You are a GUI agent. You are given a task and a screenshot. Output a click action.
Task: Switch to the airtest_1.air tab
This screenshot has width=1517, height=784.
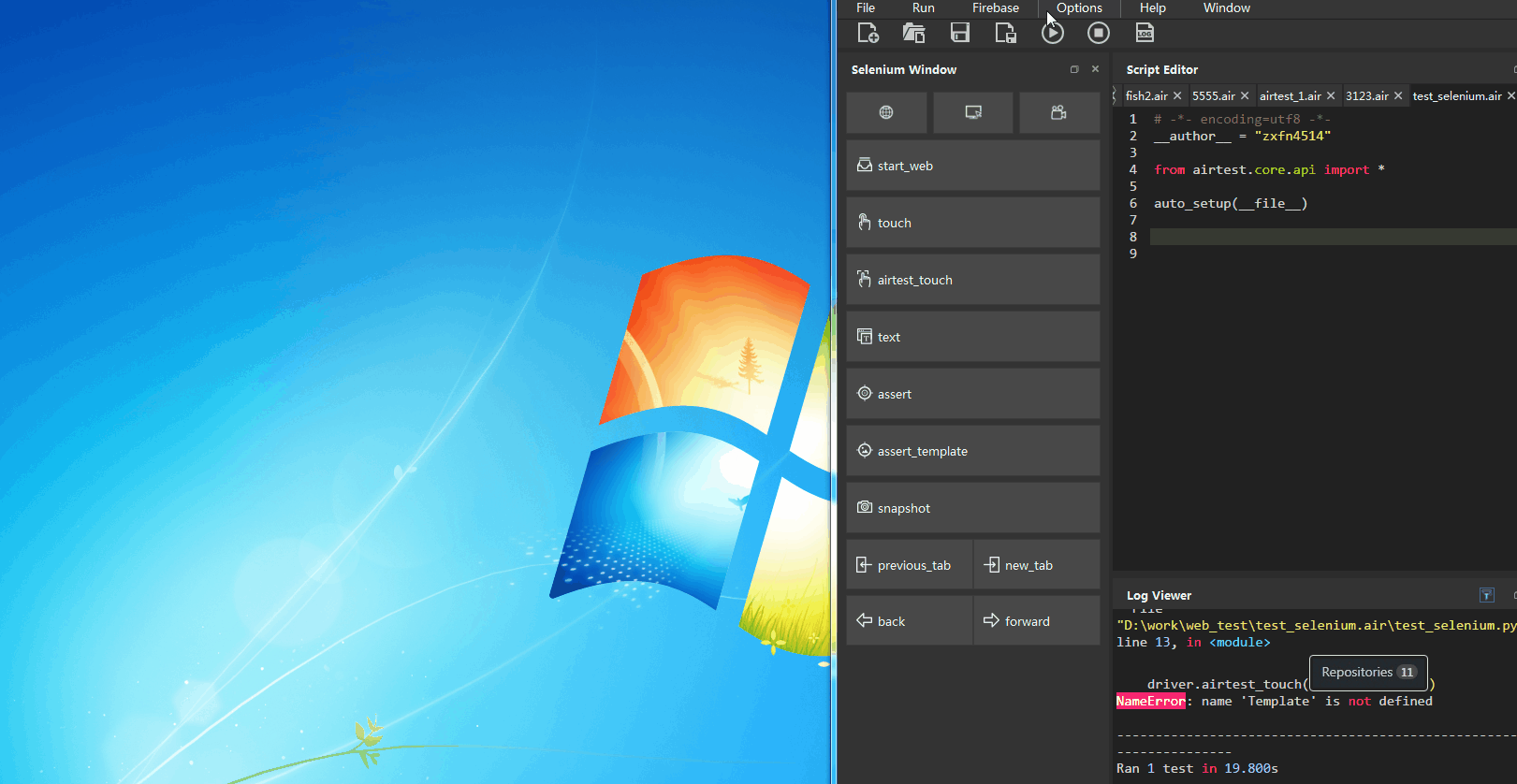[x=1291, y=95]
